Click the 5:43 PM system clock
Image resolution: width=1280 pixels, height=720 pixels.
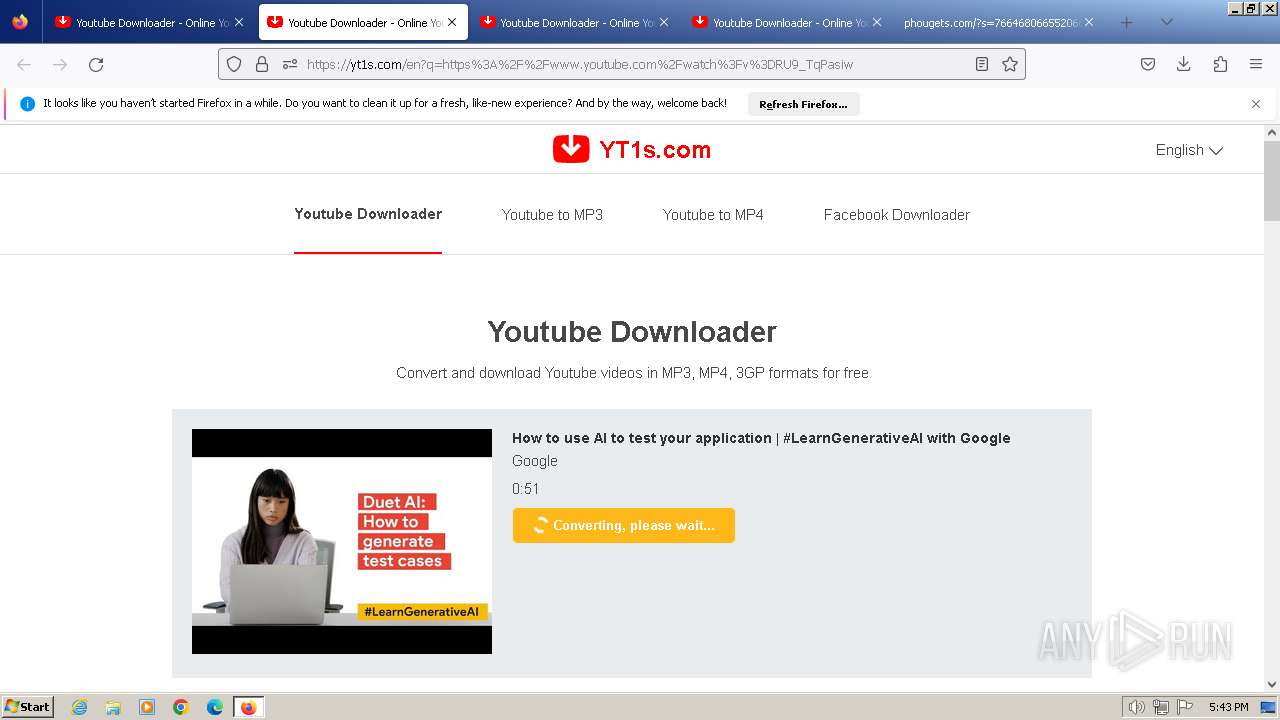pos(1228,707)
